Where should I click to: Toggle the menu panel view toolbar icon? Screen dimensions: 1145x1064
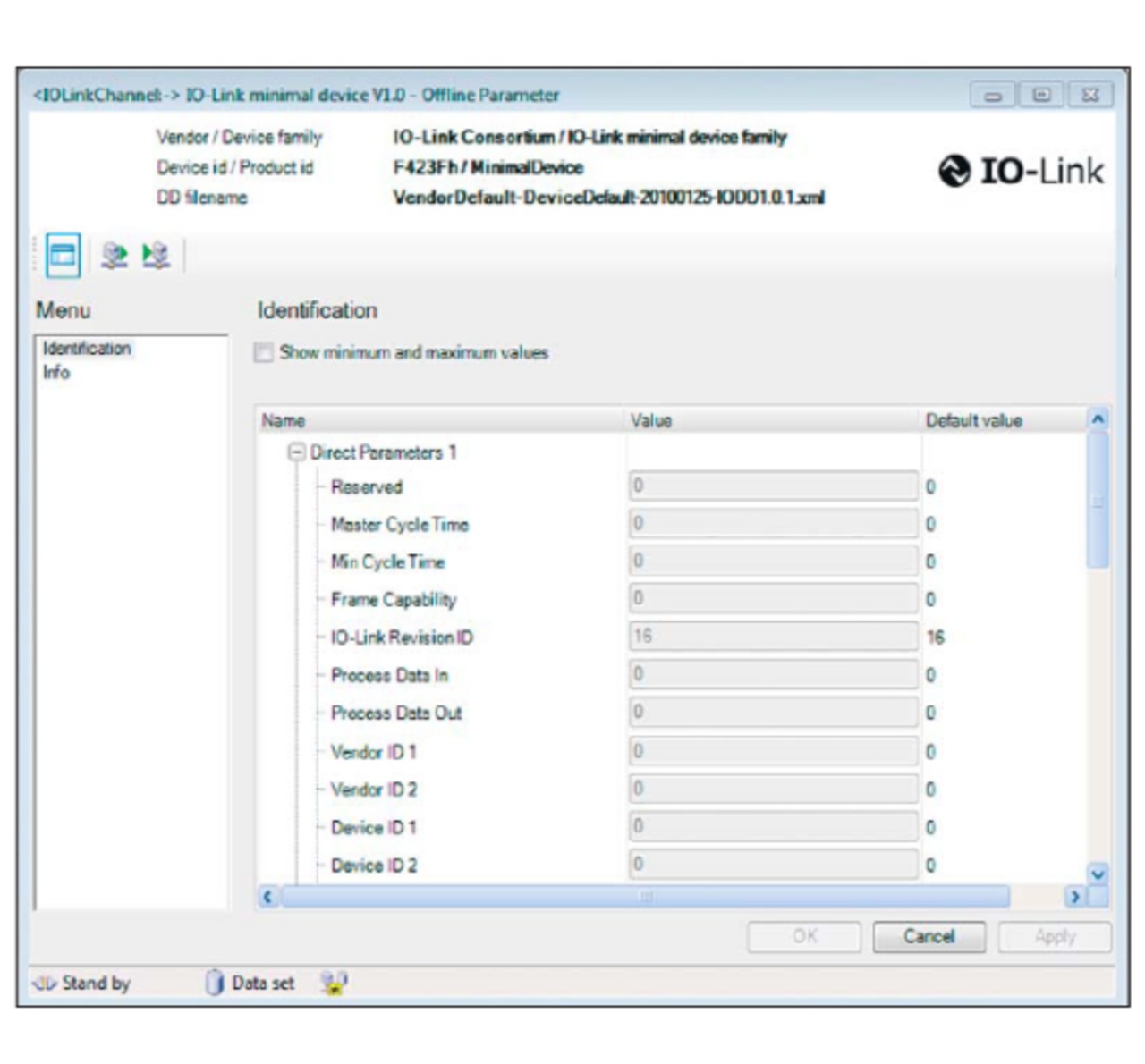click(63, 256)
